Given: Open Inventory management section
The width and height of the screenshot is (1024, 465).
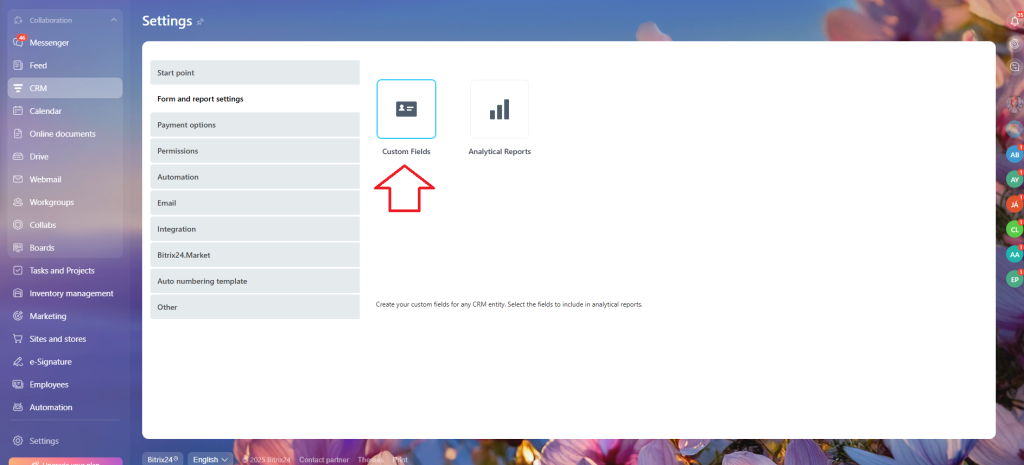Looking at the screenshot, I should (x=71, y=293).
